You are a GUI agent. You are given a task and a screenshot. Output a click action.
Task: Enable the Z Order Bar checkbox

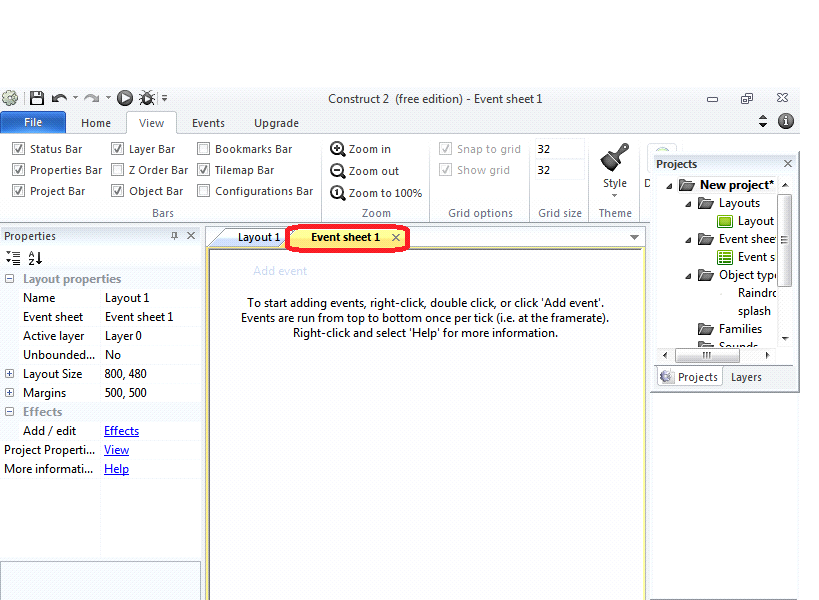coord(118,170)
